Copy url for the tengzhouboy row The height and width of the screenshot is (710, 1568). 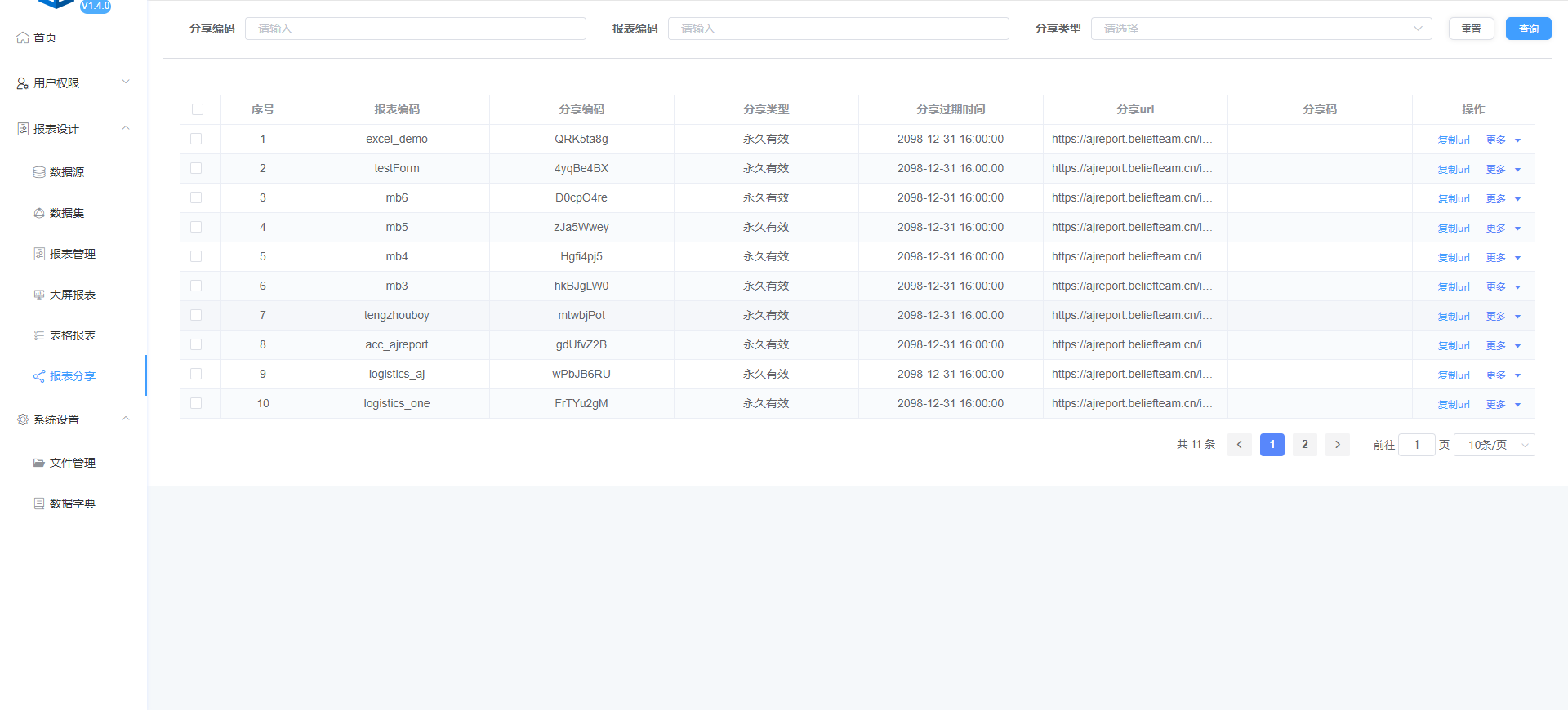(x=1454, y=317)
